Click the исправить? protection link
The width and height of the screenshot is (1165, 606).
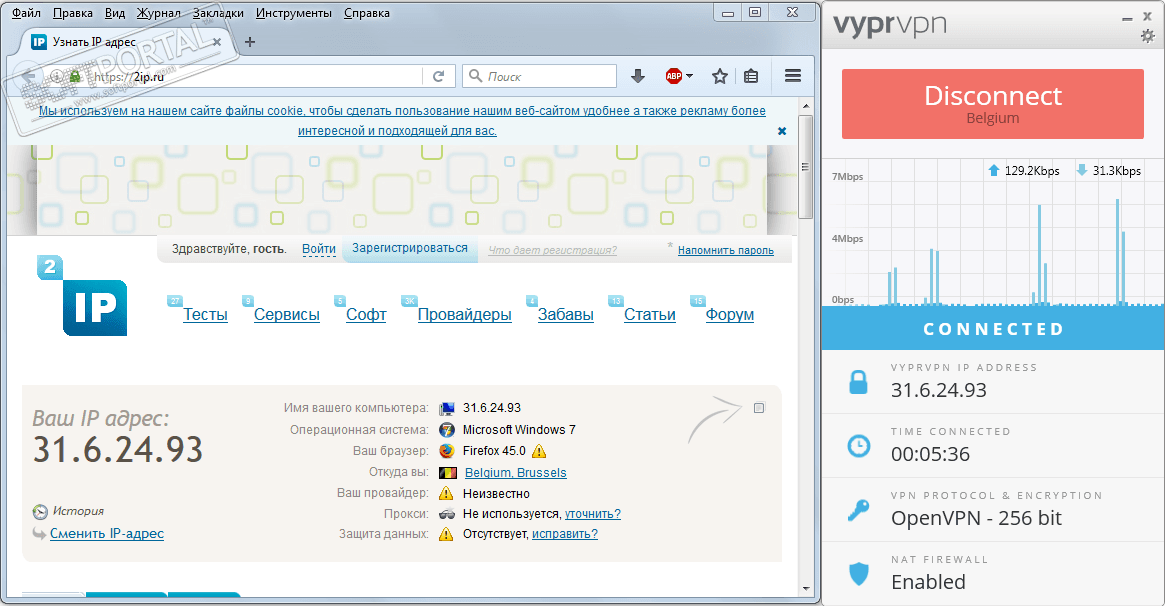(565, 533)
